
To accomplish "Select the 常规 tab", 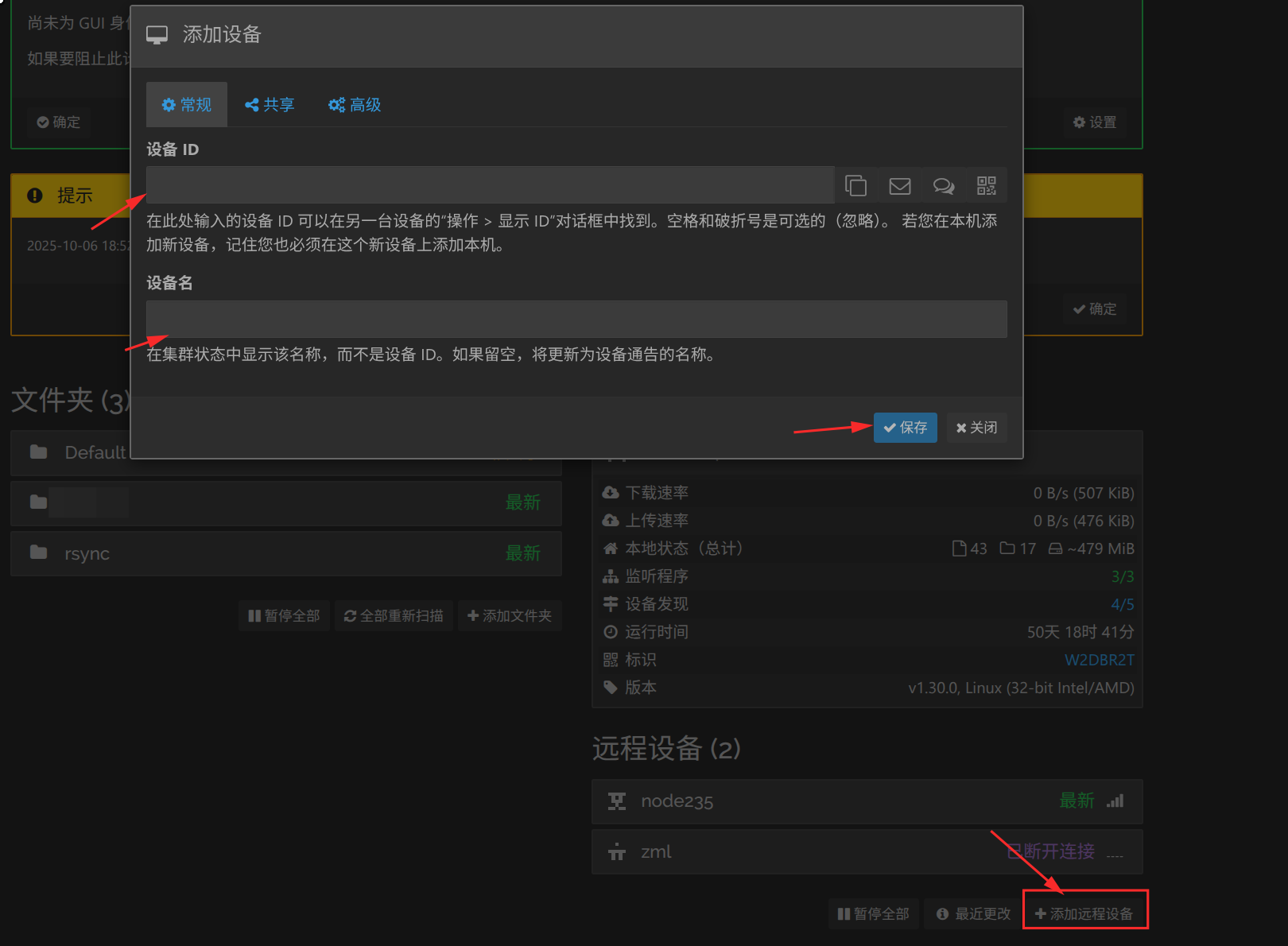I will pos(187,105).
